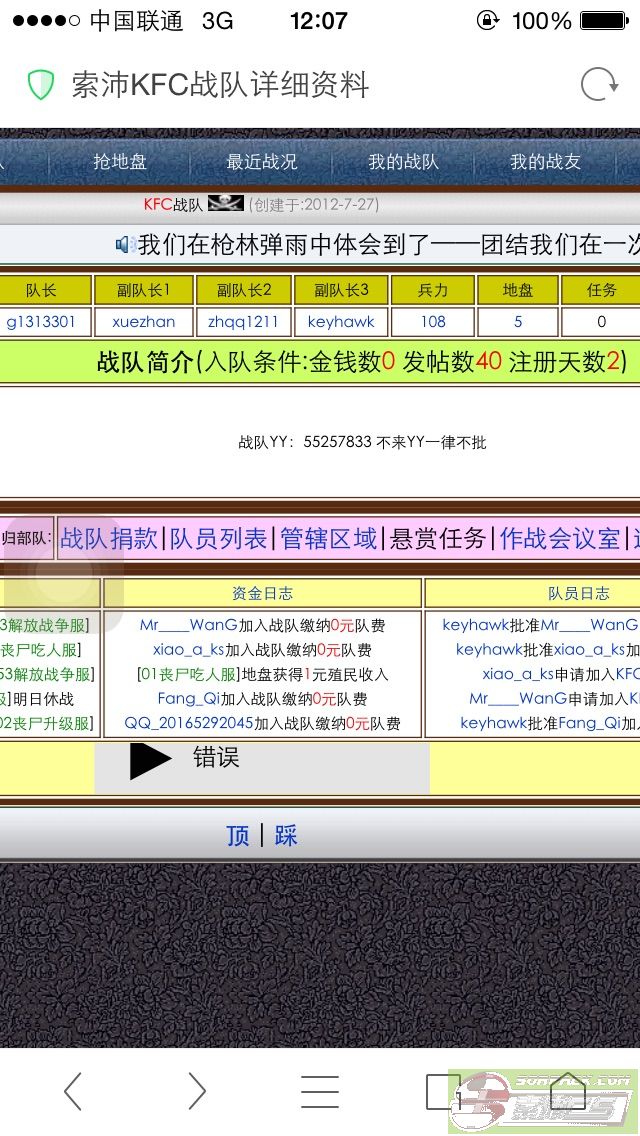640x1136 pixels.
Task: Open the browser hamburger menu
Action: pyautogui.click(x=319, y=1091)
